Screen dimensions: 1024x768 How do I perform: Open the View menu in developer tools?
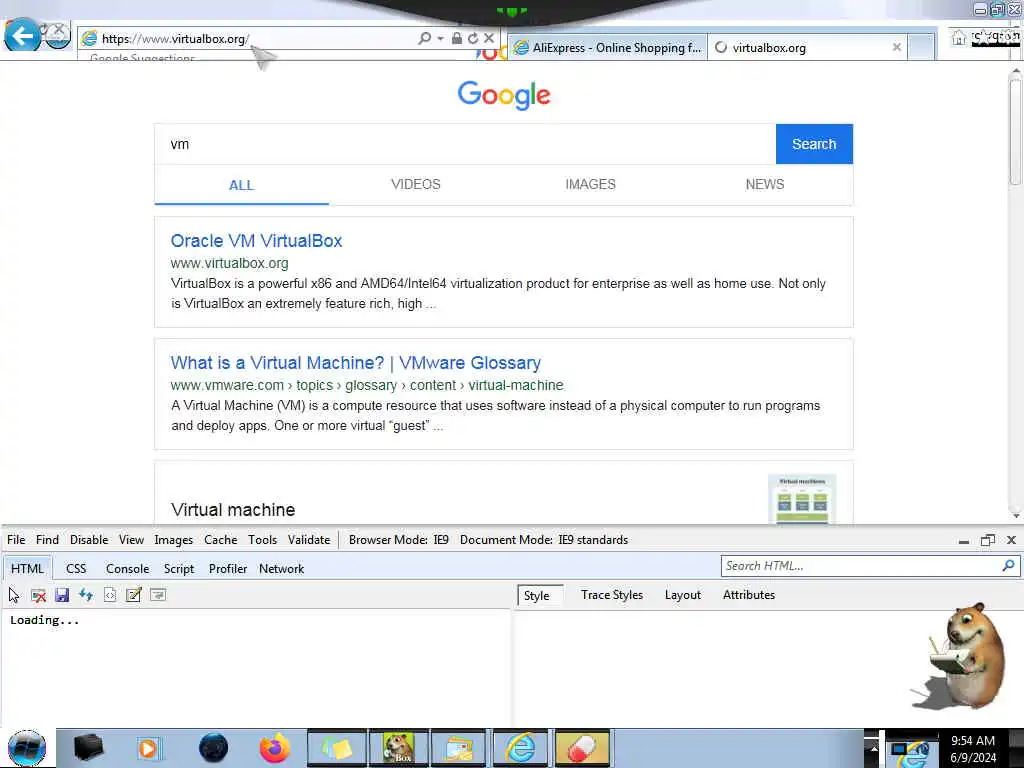pos(131,540)
